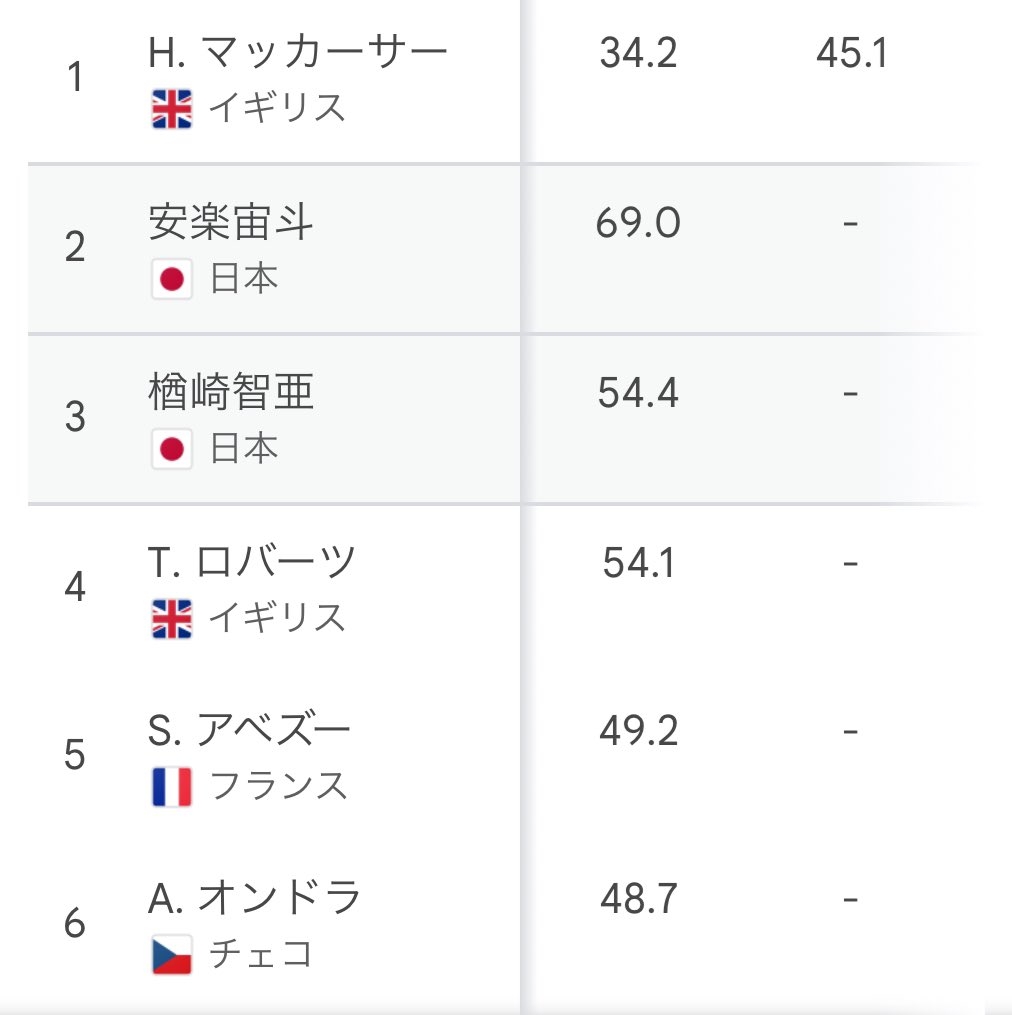1012x1015 pixels.
Task: Click the UK flag beside H. マッカーサー
Action: click(x=172, y=109)
